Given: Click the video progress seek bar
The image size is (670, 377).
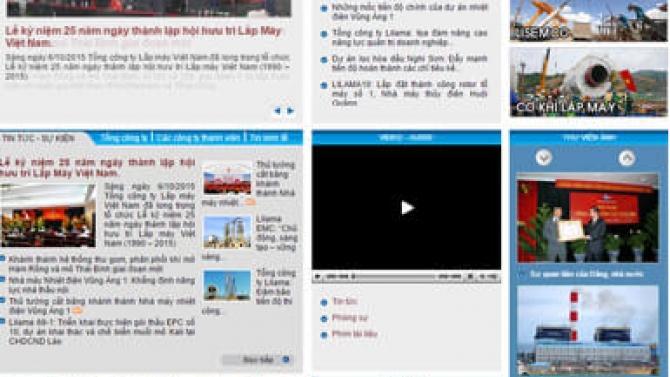Looking at the screenshot, I should (x=393, y=277).
